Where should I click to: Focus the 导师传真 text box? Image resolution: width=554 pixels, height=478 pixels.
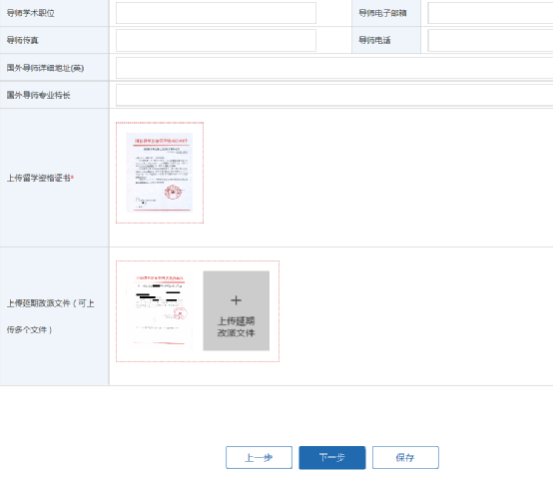[216, 40]
